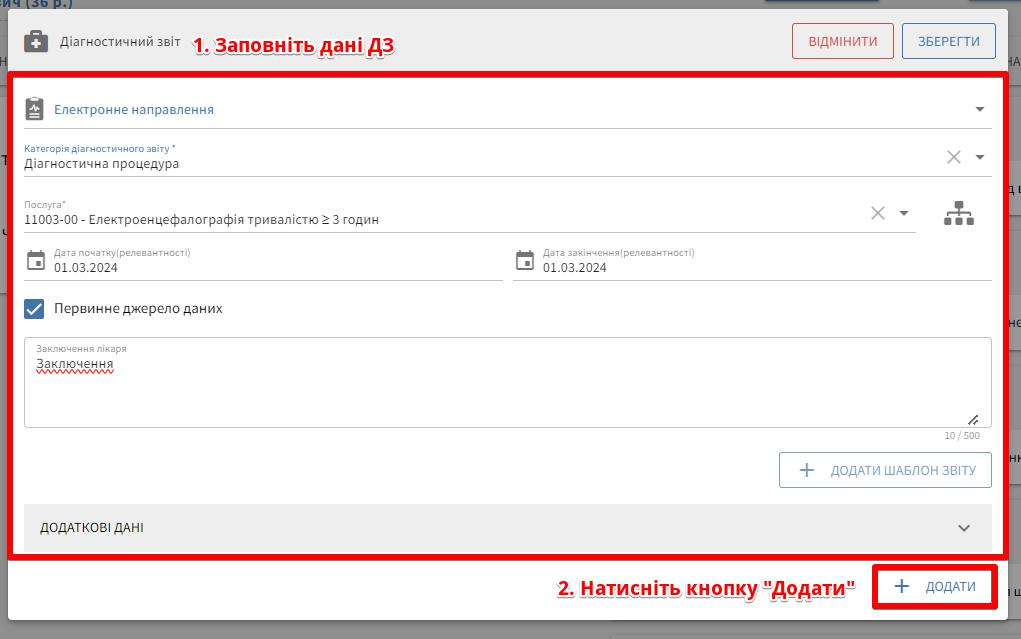Clear the selected Послуга value
Screen dimensions: 1021x639
tap(878, 213)
